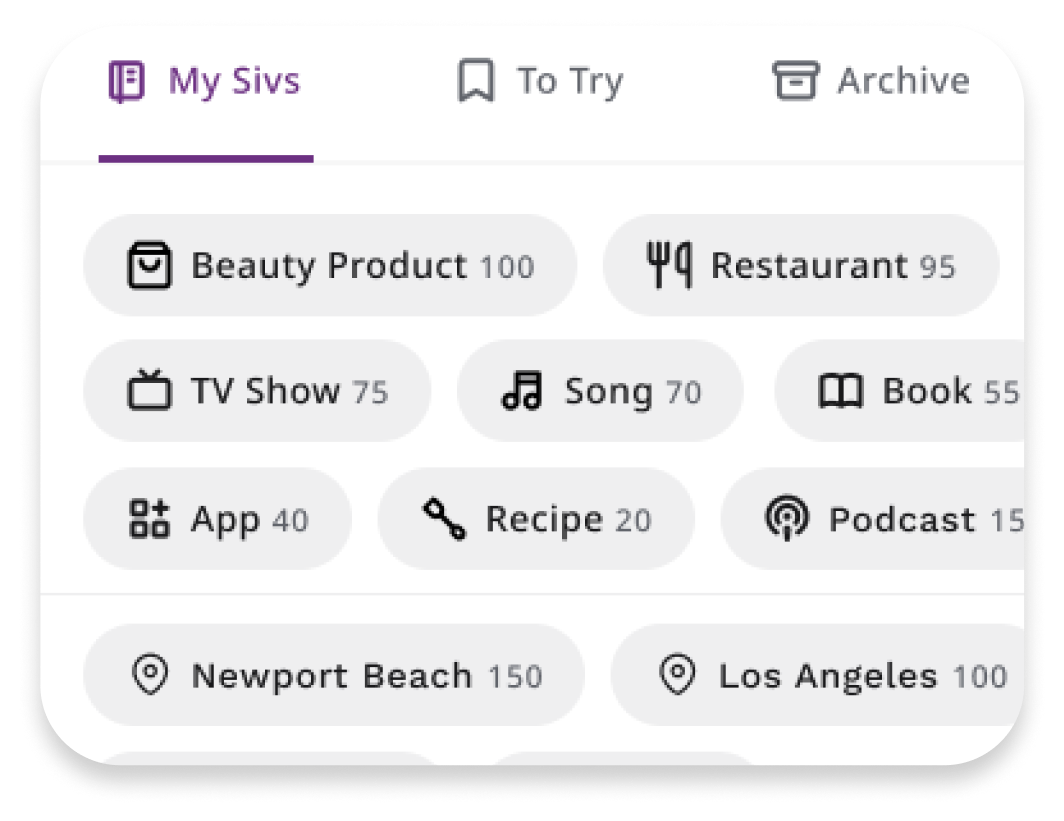The image size is (1064, 821).
Task: Select the My Sivs tab
Action: (207, 81)
